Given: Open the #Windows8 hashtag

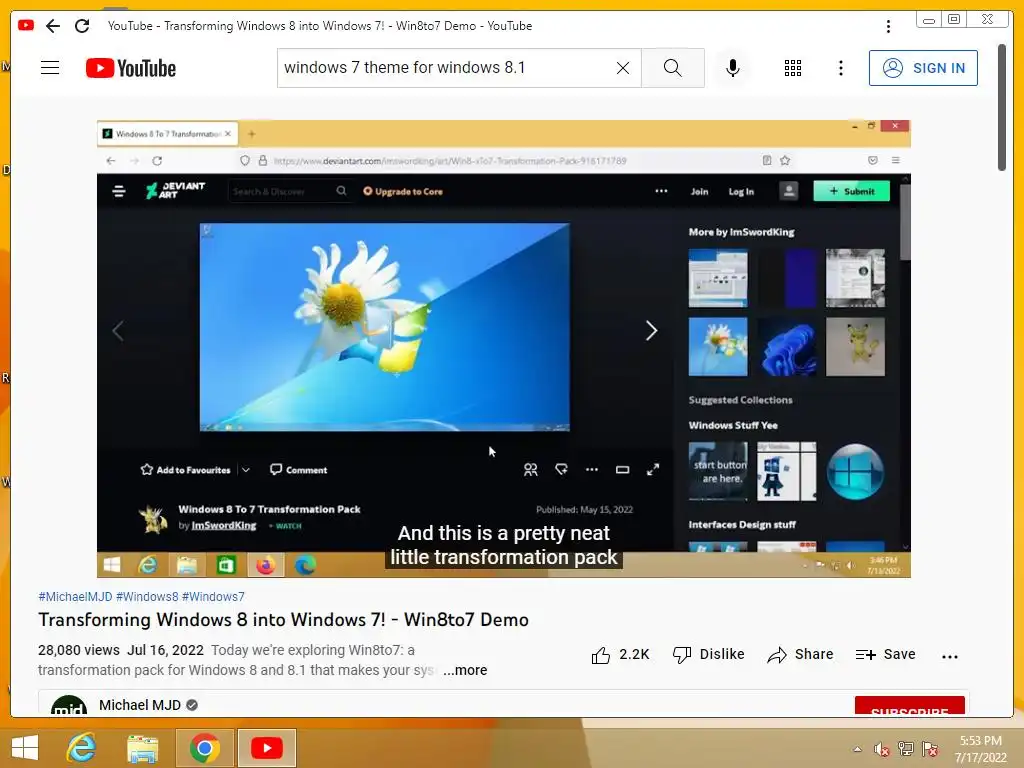Looking at the screenshot, I should [x=147, y=596].
